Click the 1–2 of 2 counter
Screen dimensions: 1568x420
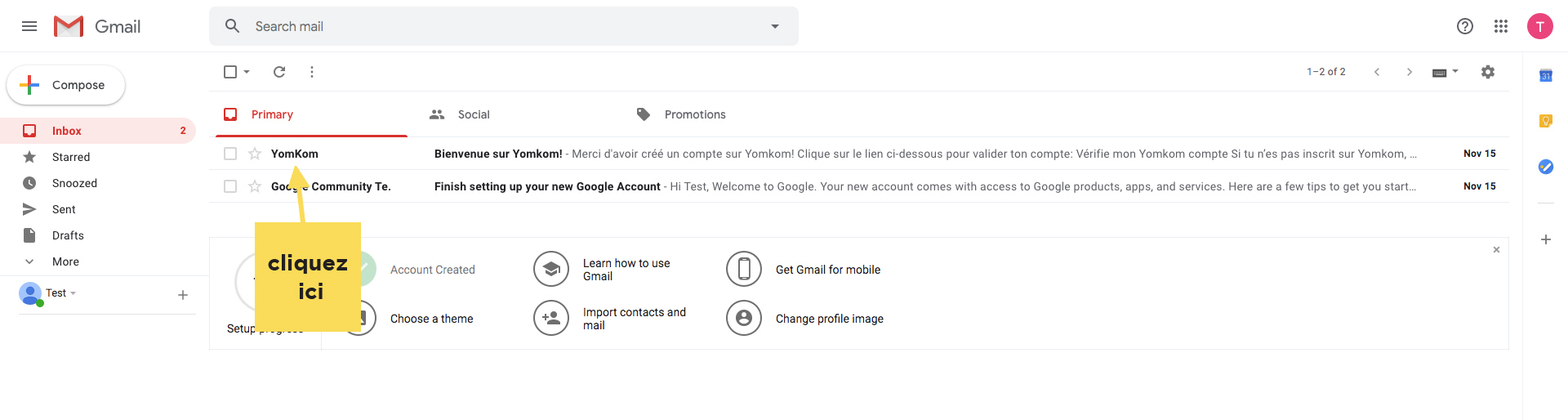click(x=1326, y=72)
